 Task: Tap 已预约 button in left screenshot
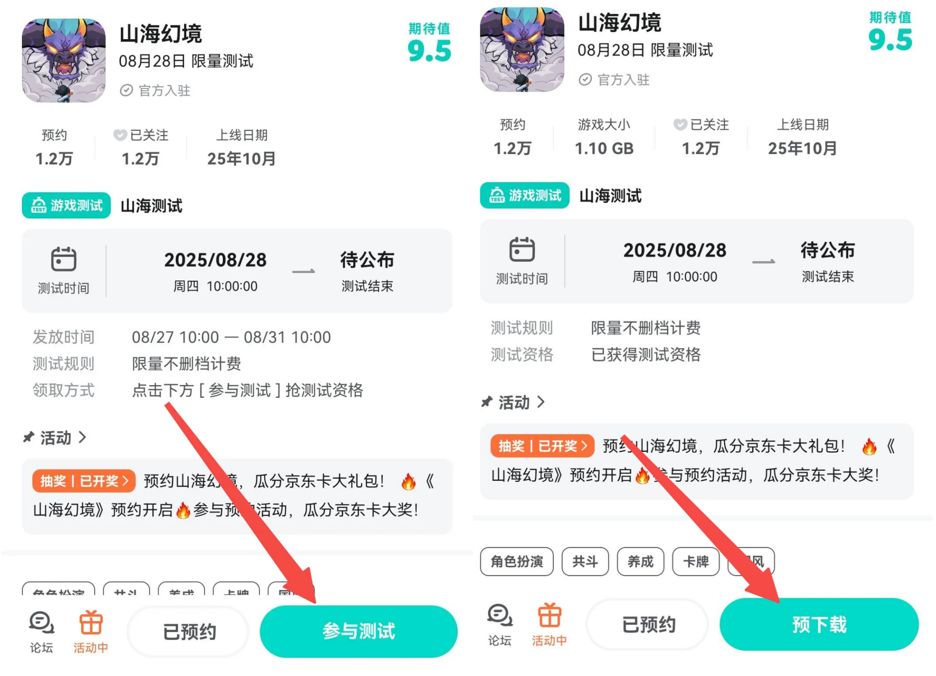tap(189, 631)
